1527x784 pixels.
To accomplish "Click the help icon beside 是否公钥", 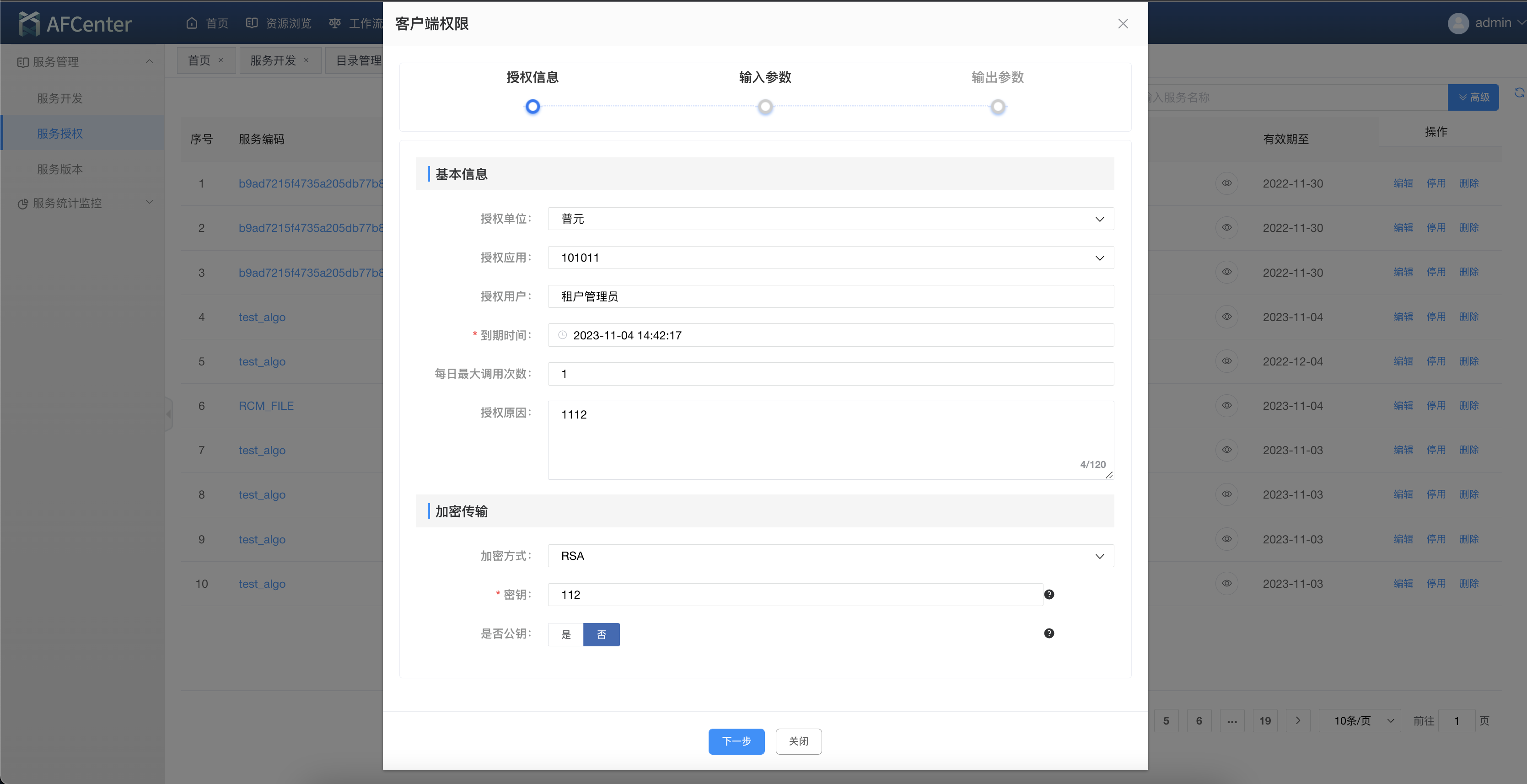I will click(1048, 634).
